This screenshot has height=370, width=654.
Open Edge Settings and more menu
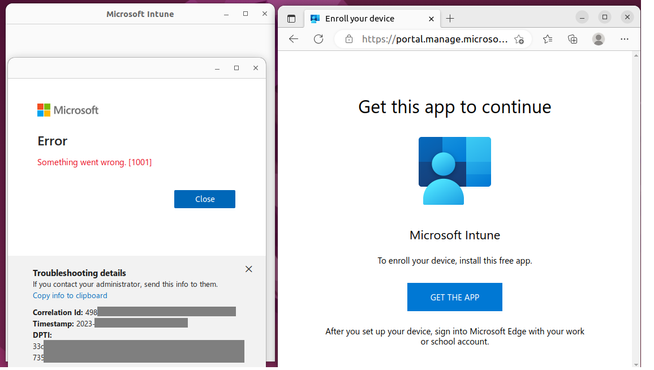(624, 39)
